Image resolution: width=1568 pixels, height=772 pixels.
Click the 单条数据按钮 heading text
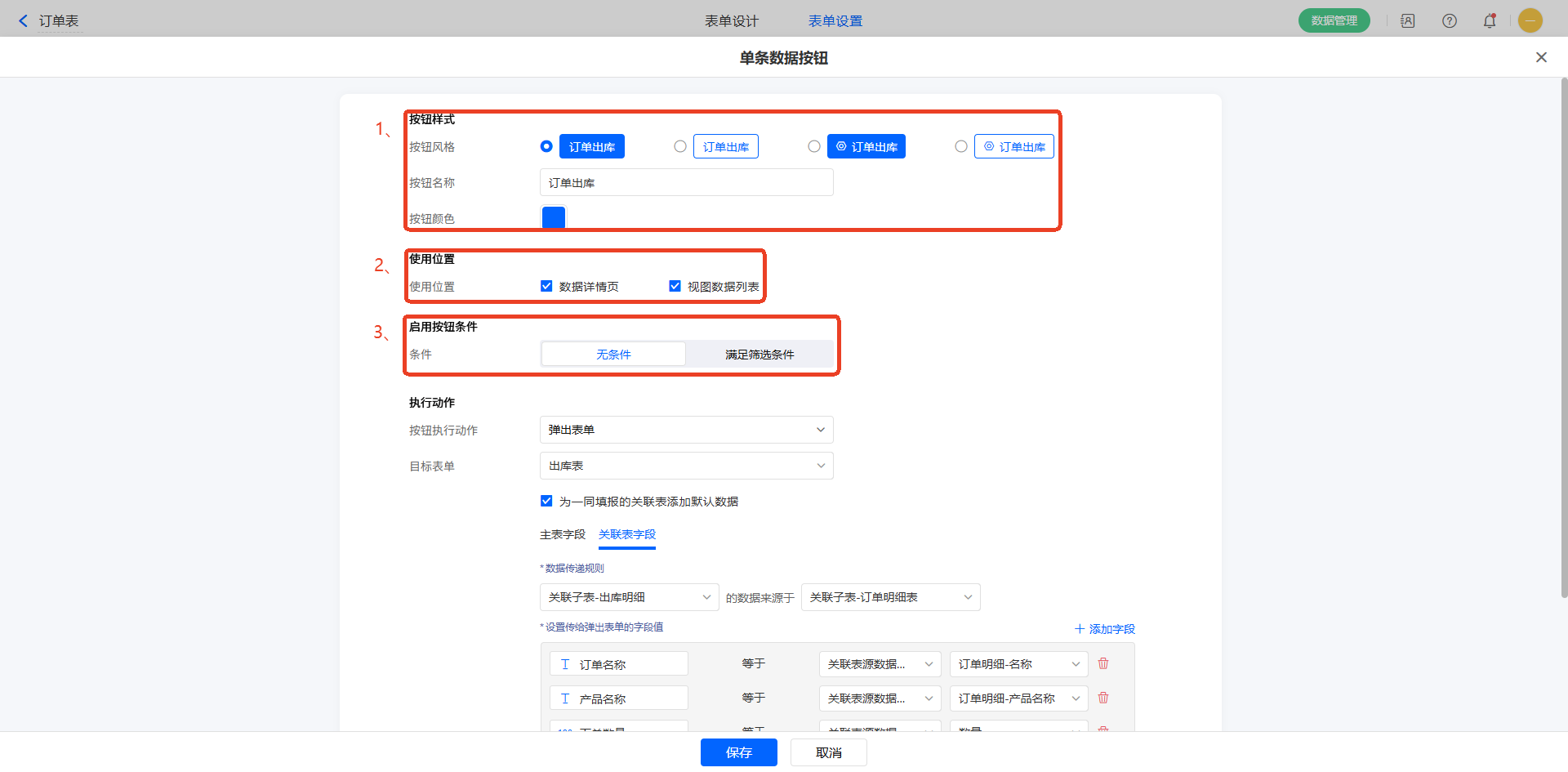point(784,58)
